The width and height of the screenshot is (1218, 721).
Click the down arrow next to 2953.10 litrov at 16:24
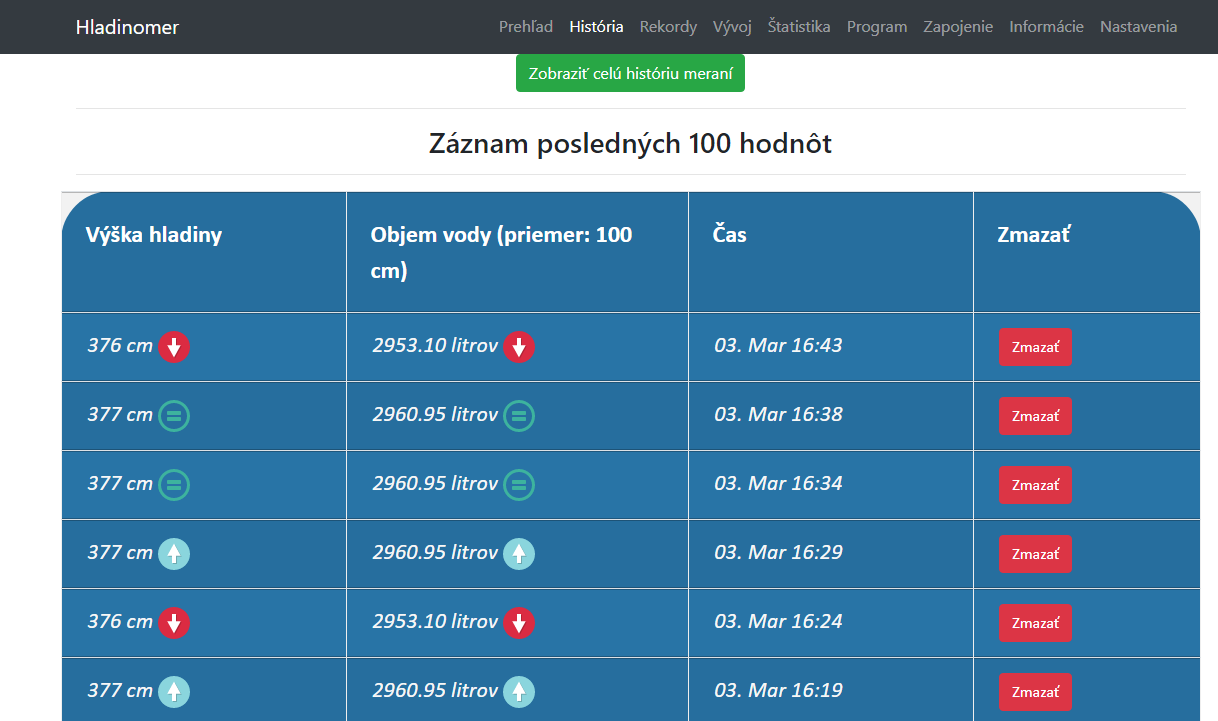519,623
